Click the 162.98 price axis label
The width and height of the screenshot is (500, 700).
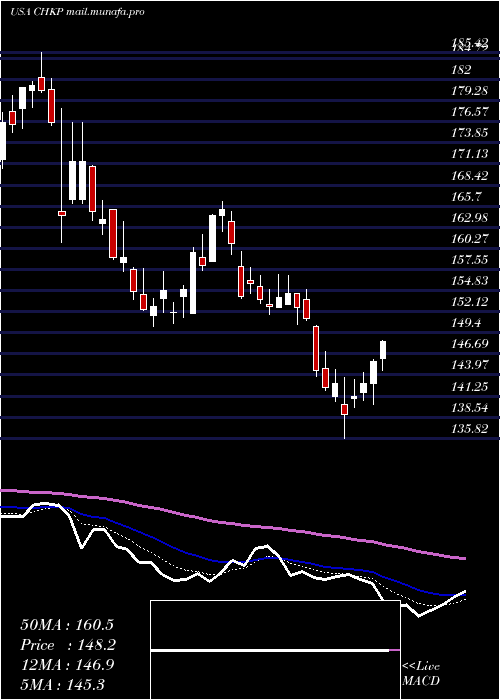pyautogui.click(x=470, y=217)
